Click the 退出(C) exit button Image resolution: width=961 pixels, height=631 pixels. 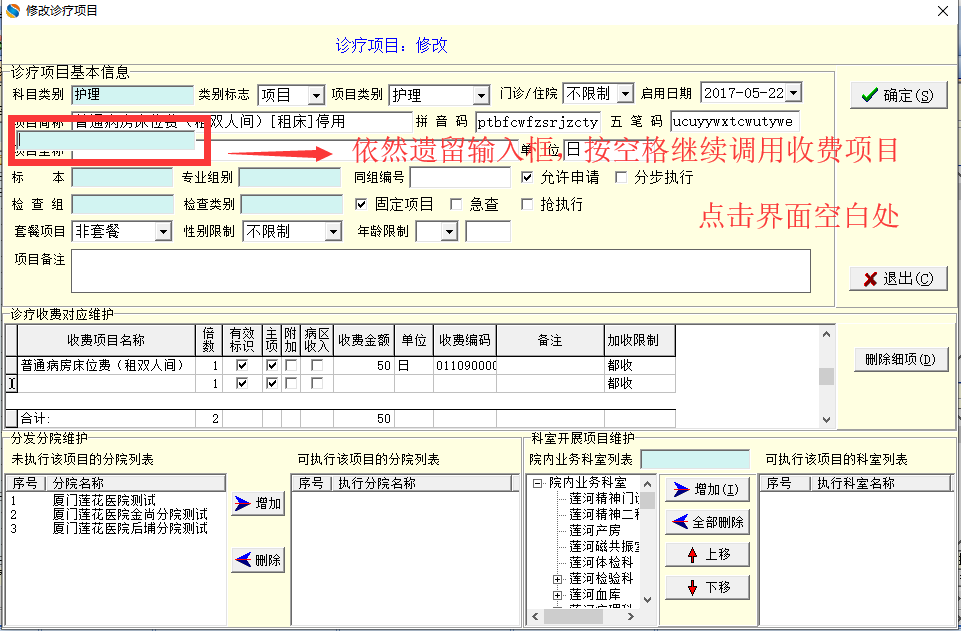coord(898,279)
